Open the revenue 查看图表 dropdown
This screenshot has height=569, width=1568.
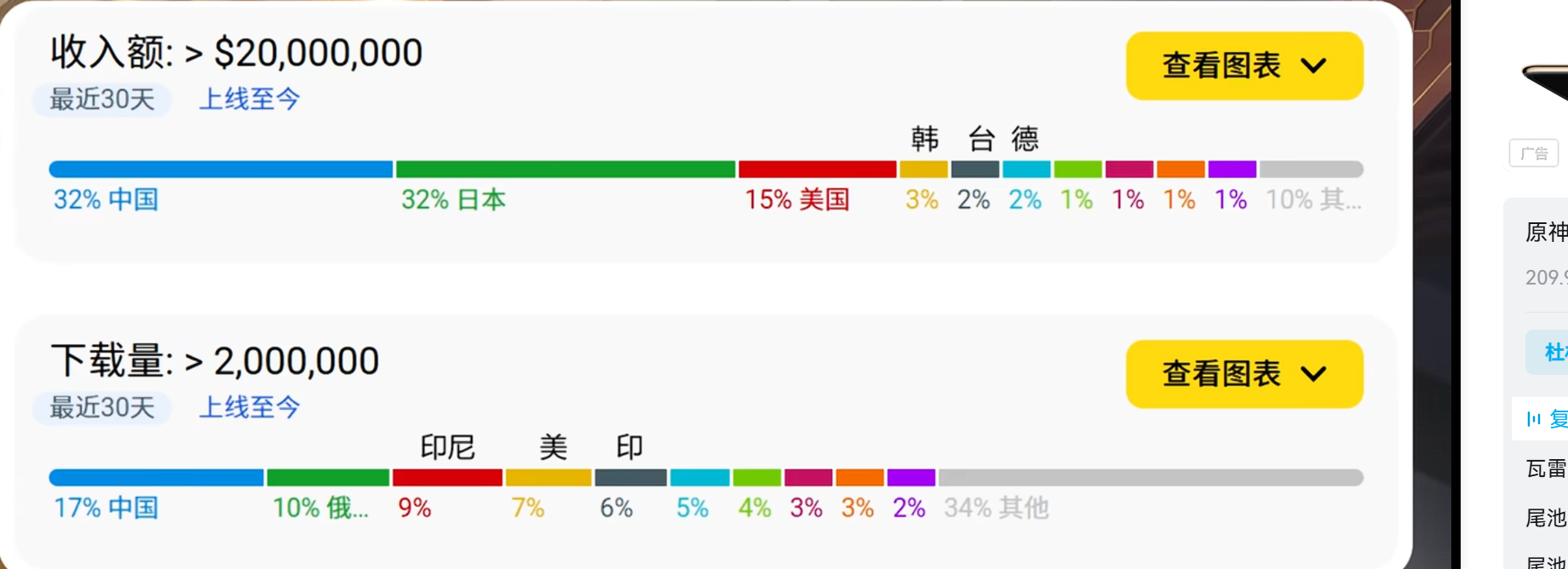(1243, 66)
